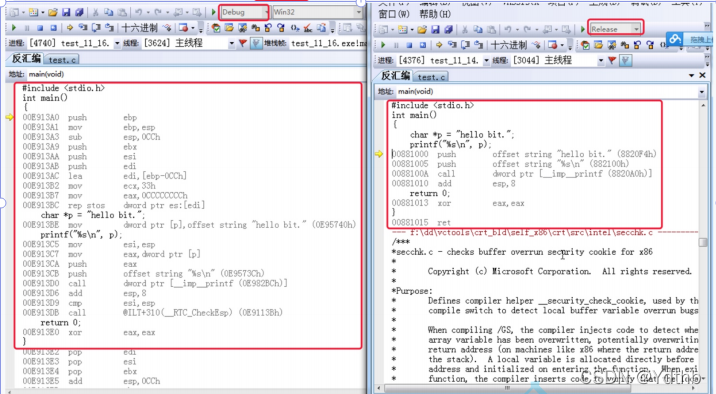Start debugging with arrow beside Release
Viewport: 716px width, 394px height.
[x=583, y=30]
